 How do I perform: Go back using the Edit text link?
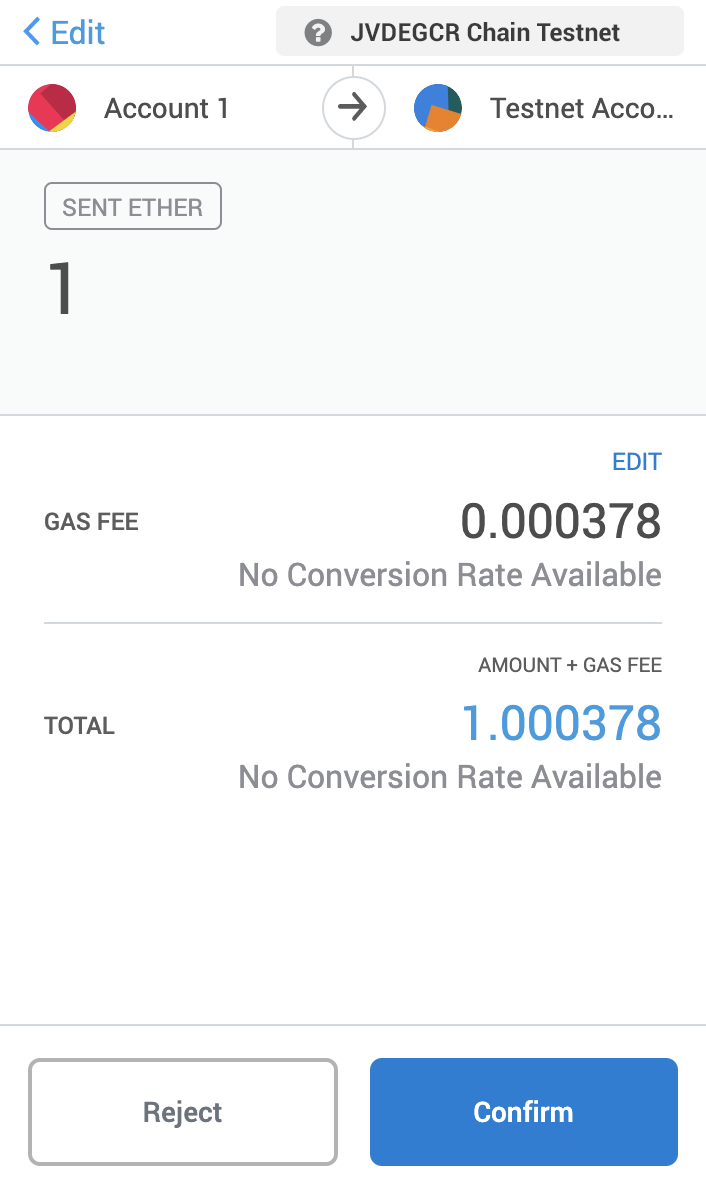click(78, 32)
